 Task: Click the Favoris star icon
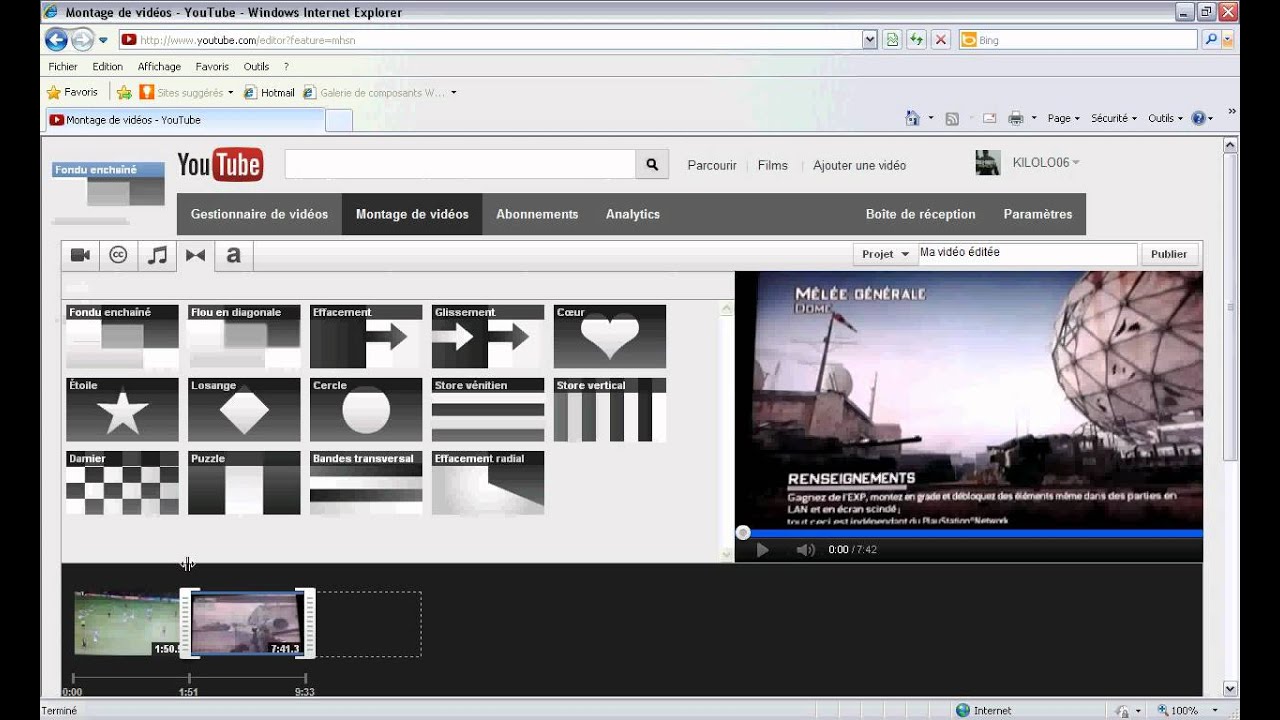pos(54,92)
